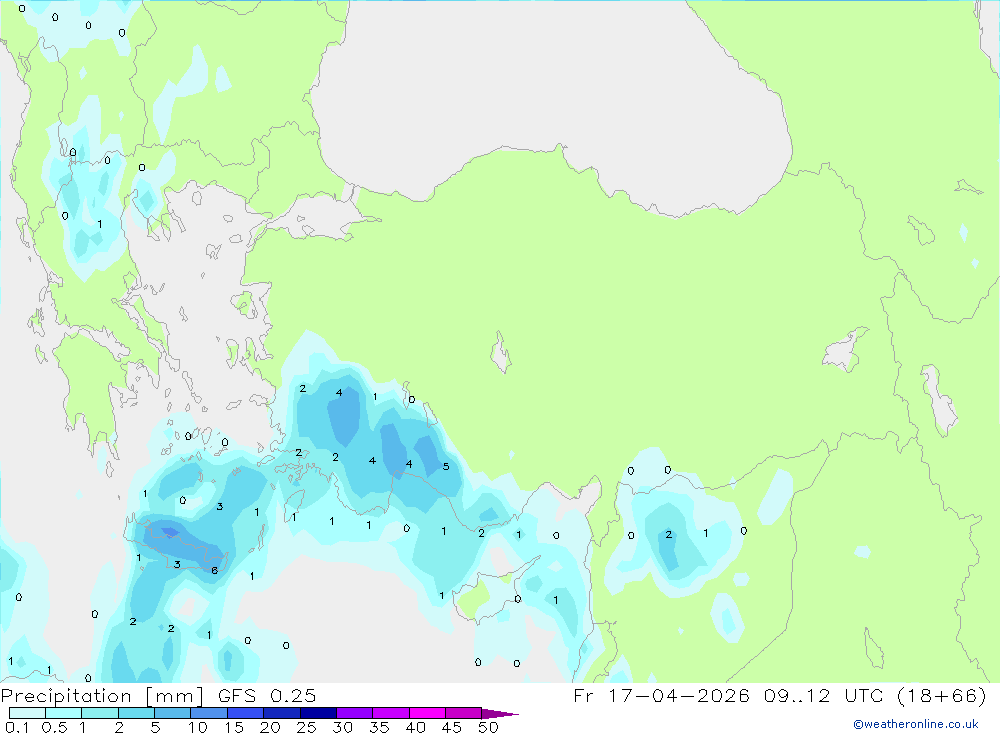Choose the 30–35 mm purple legend swatch

(x=355, y=713)
